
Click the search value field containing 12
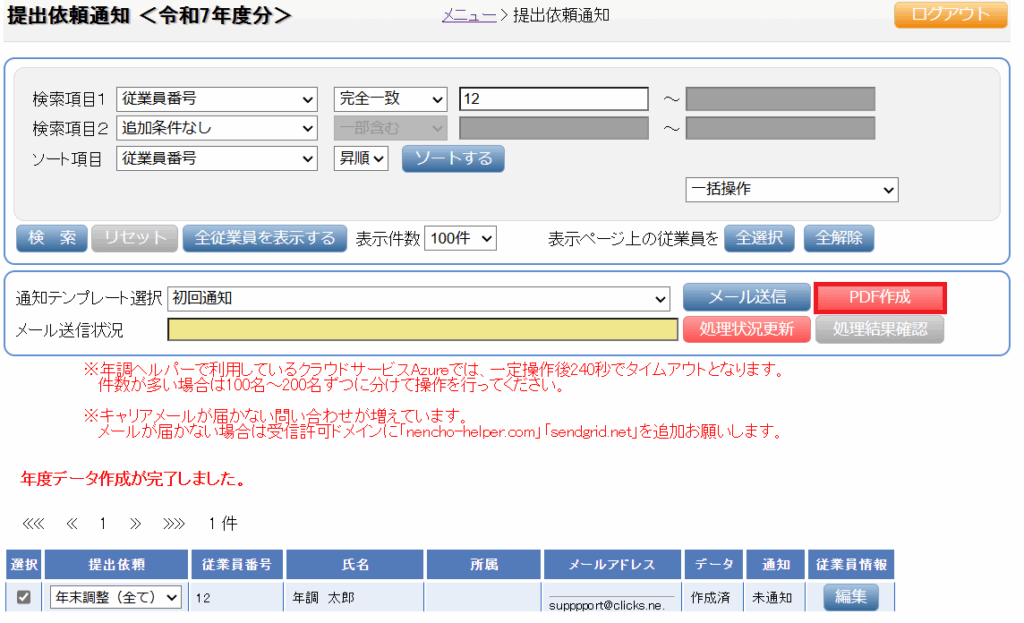554,99
